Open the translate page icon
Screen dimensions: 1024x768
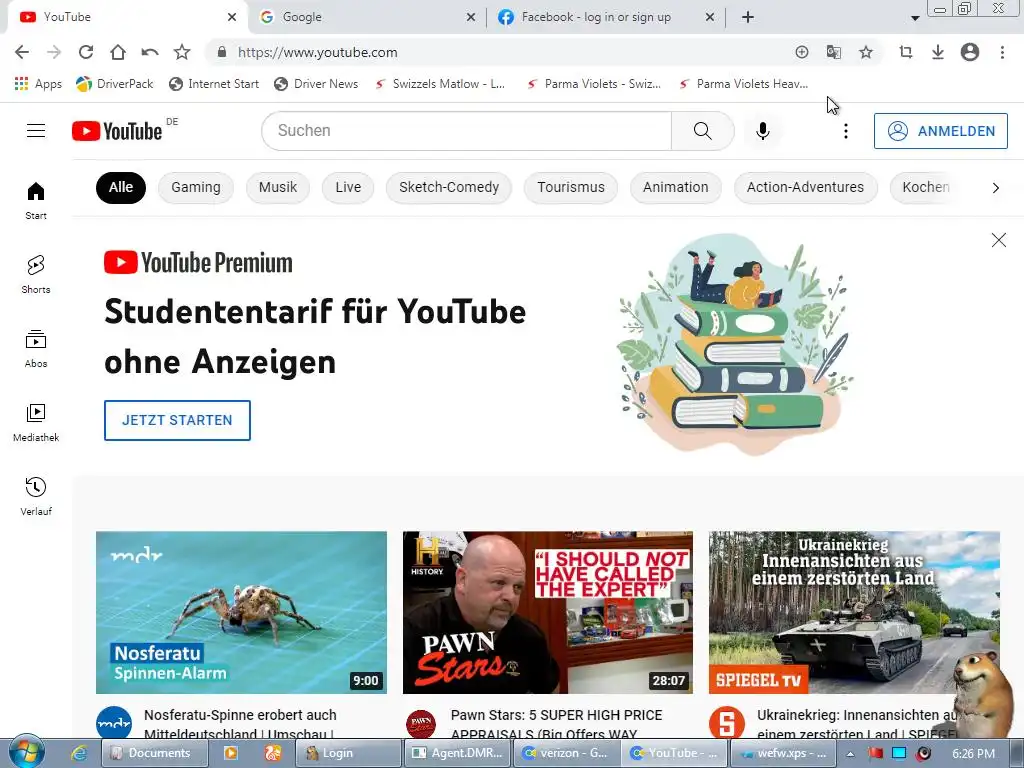pos(833,52)
